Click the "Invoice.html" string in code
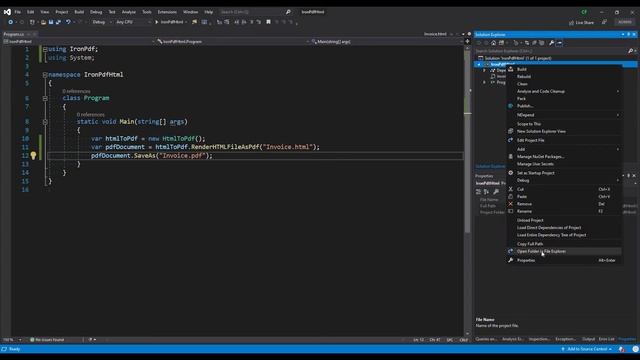640x360 pixels. [x=289, y=147]
